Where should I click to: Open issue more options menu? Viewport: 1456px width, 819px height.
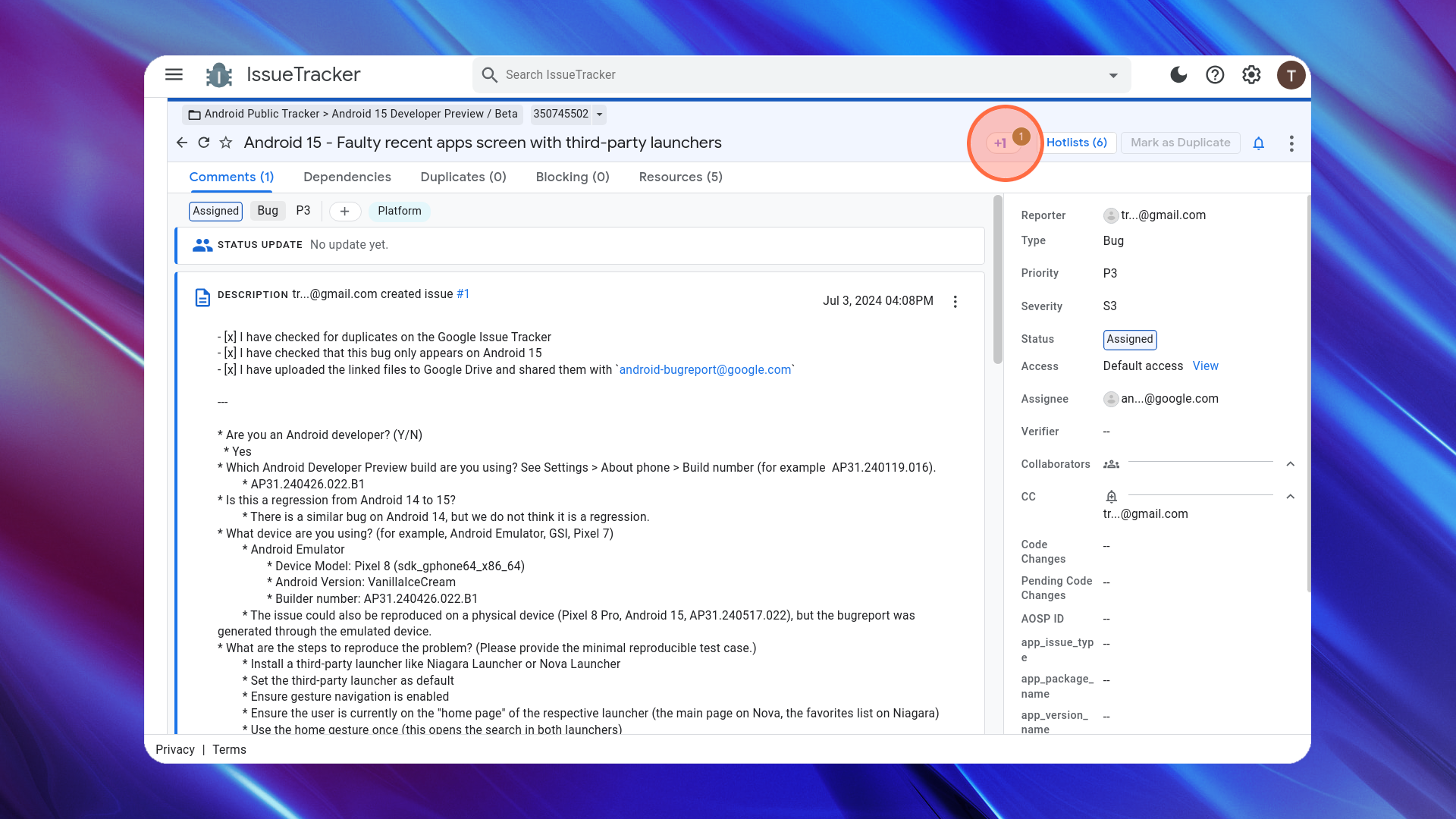[x=1291, y=143]
